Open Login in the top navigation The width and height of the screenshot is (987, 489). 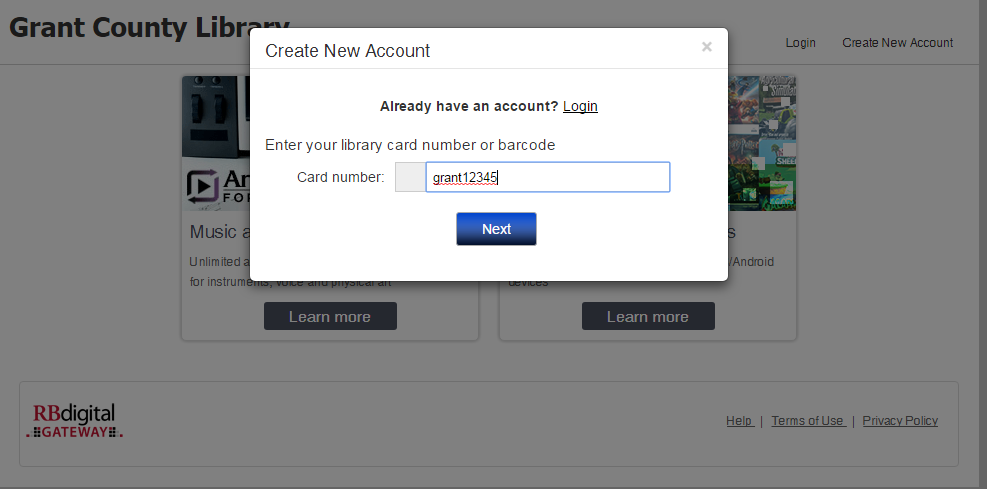(800, 43)
